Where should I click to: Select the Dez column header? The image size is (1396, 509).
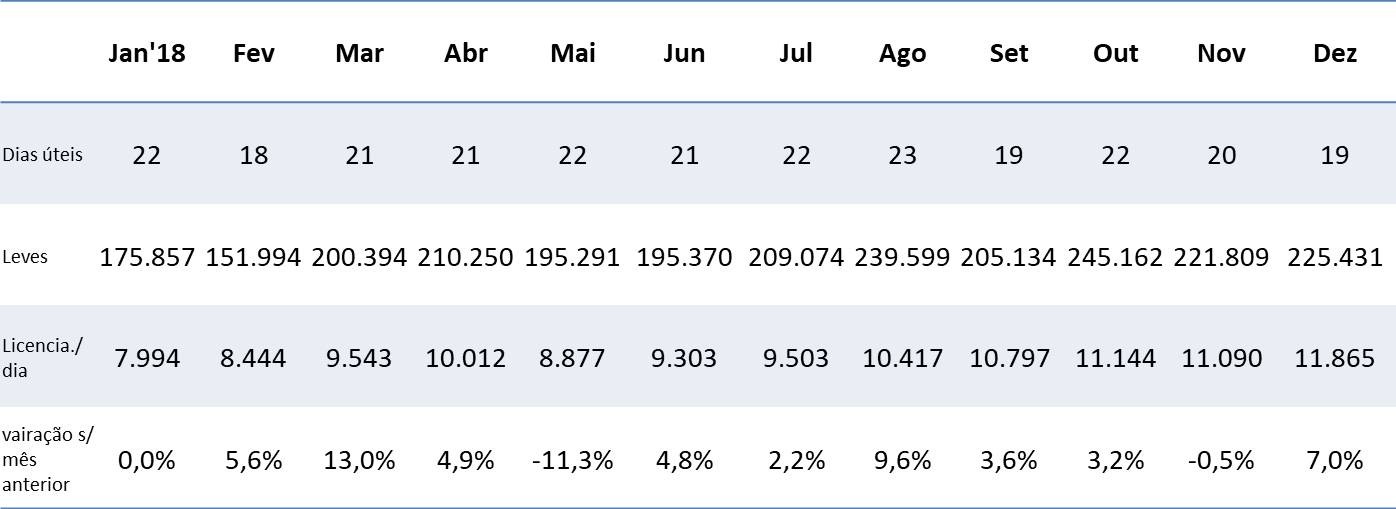pos(1335,54)
